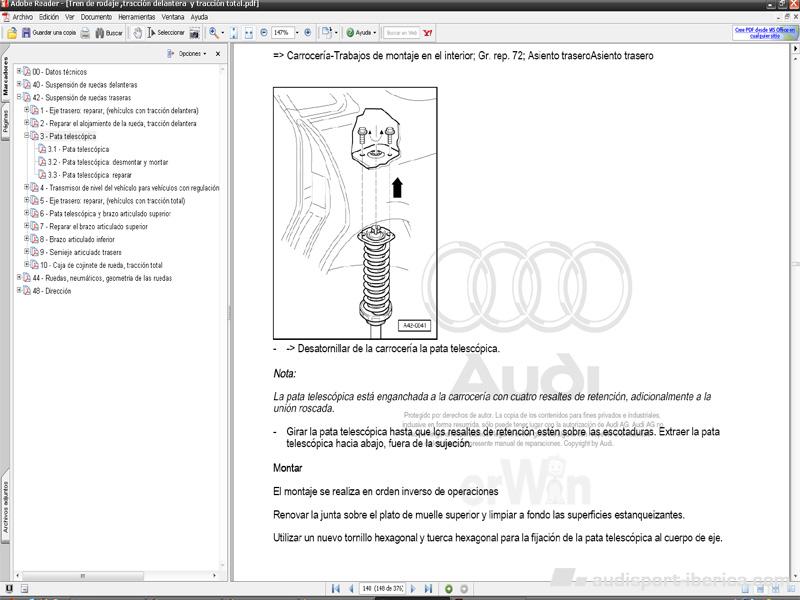Click the grey next view button

coord(464,589)
